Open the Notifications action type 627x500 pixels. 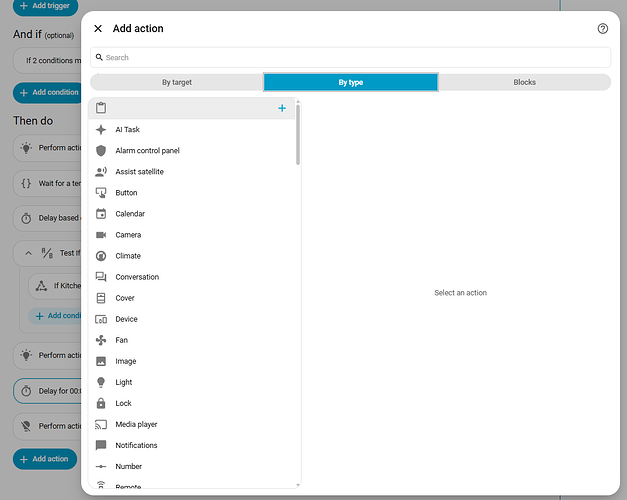pyautogui.click(x=192, y=445)
